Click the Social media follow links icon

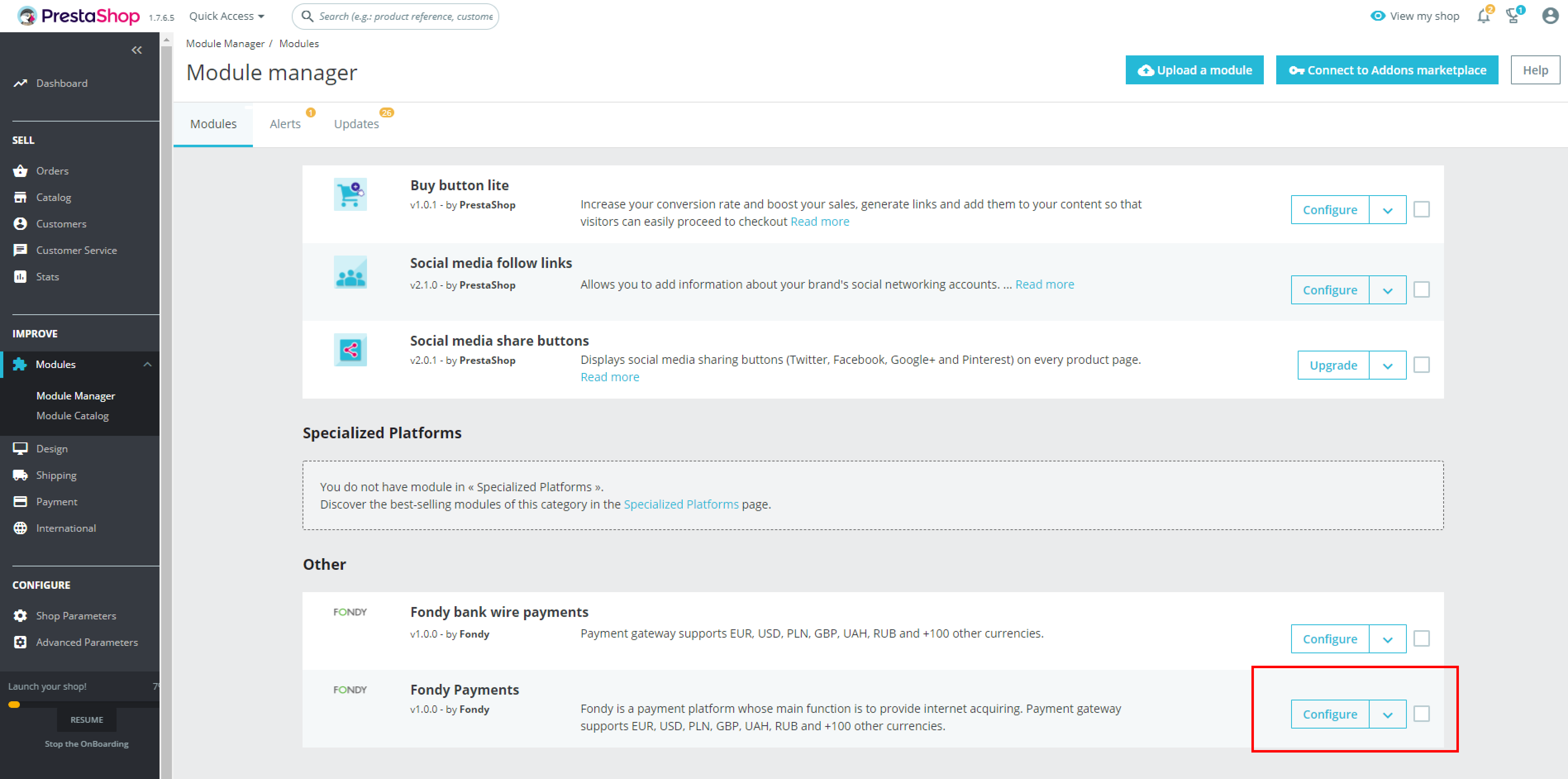point(350,272)
